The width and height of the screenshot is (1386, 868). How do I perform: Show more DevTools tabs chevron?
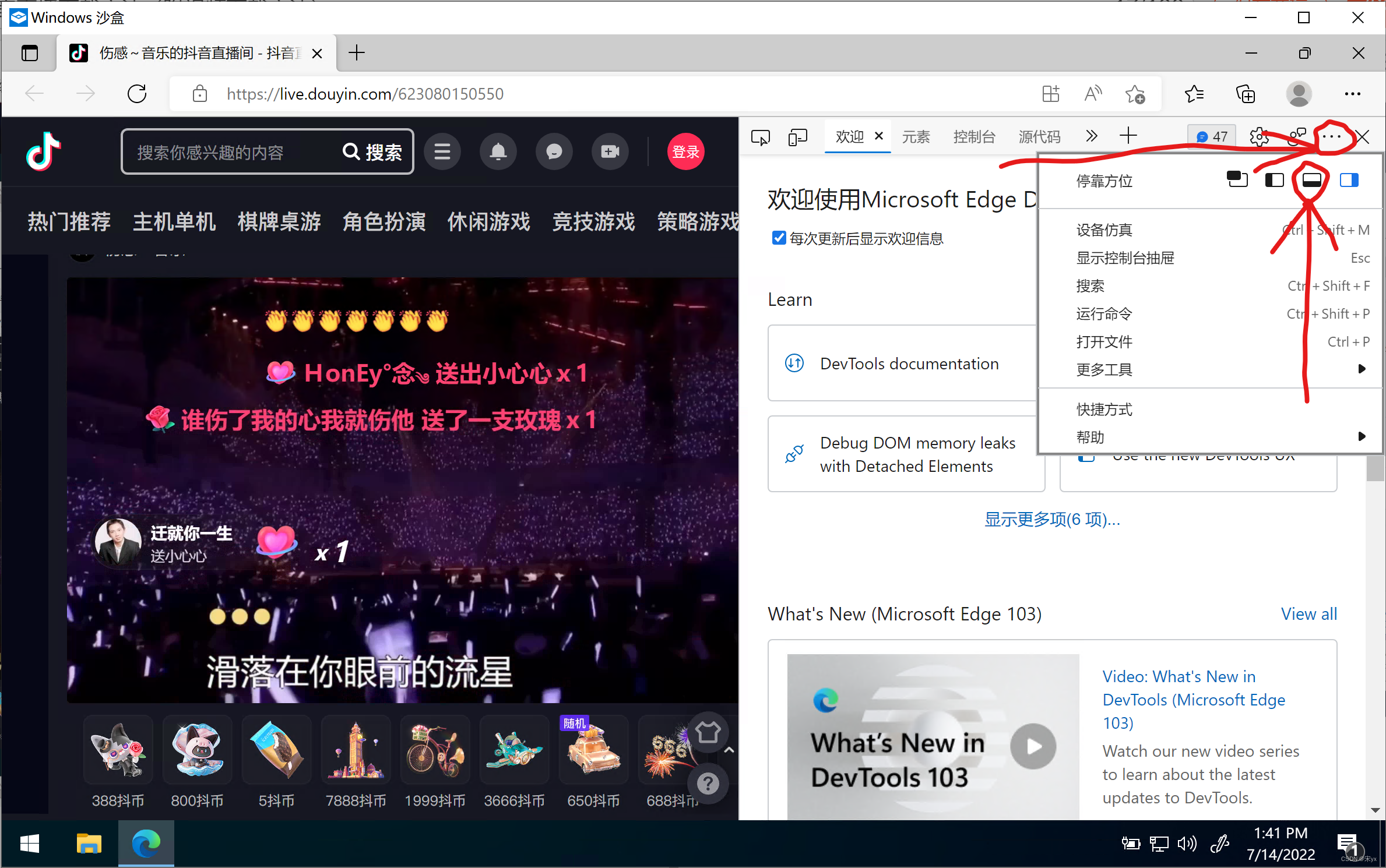pyautogui.click(x=1091, y=136)
